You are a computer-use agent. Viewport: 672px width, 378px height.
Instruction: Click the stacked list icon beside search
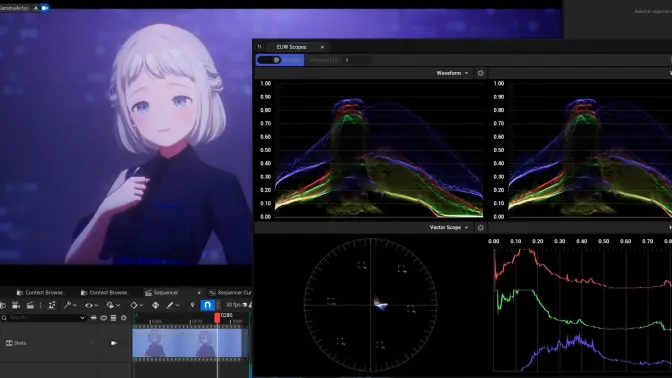[x=114, y=318]
